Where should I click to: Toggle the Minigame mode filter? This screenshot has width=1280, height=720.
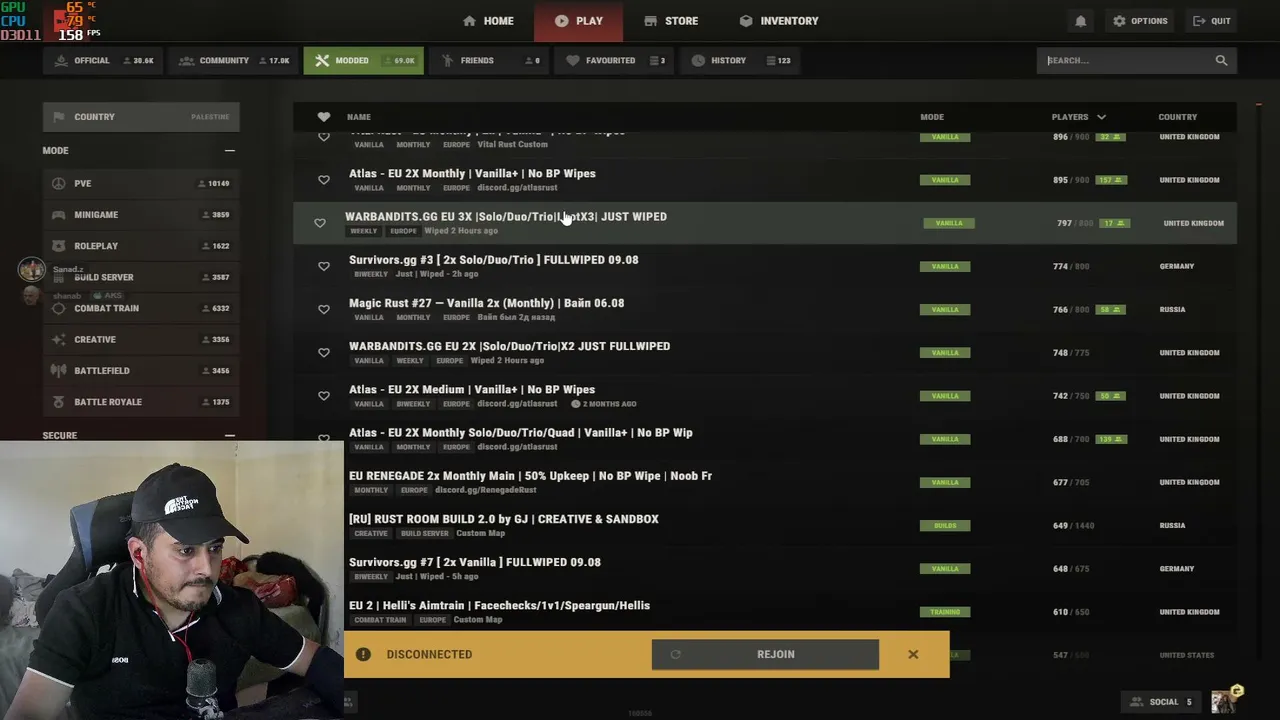[x=141, y=215]
